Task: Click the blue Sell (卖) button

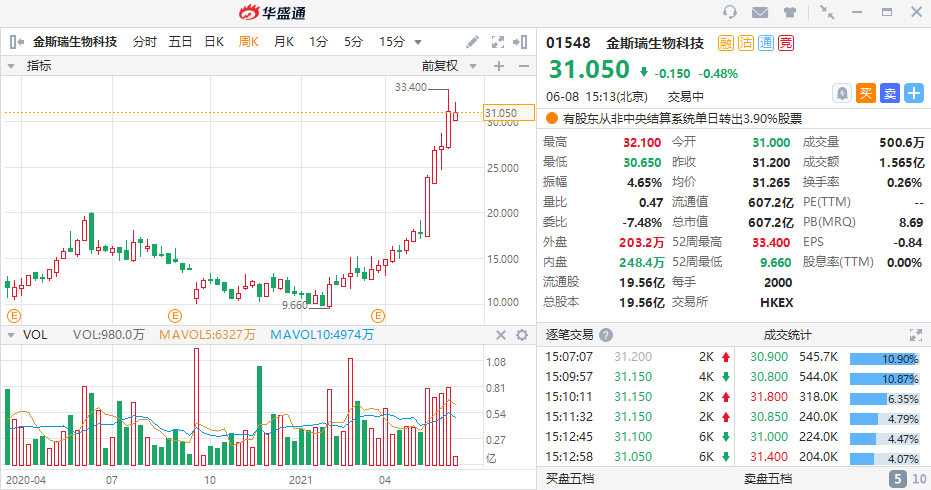Action: click(890, 93)
